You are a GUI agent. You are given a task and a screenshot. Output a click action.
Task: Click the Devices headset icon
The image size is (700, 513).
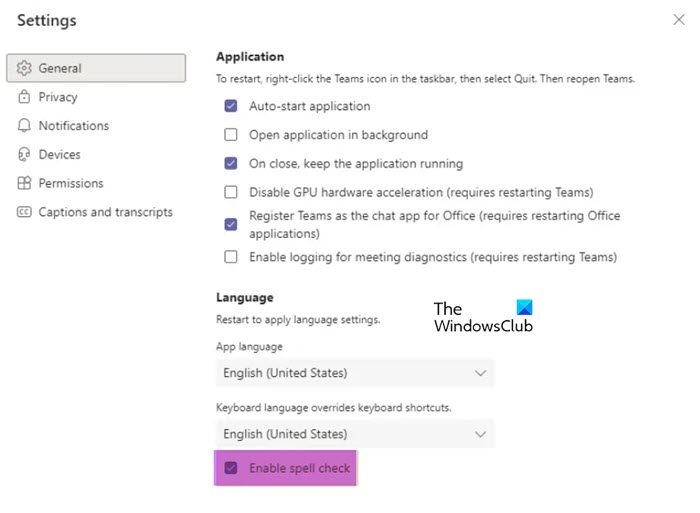(25, 155)
